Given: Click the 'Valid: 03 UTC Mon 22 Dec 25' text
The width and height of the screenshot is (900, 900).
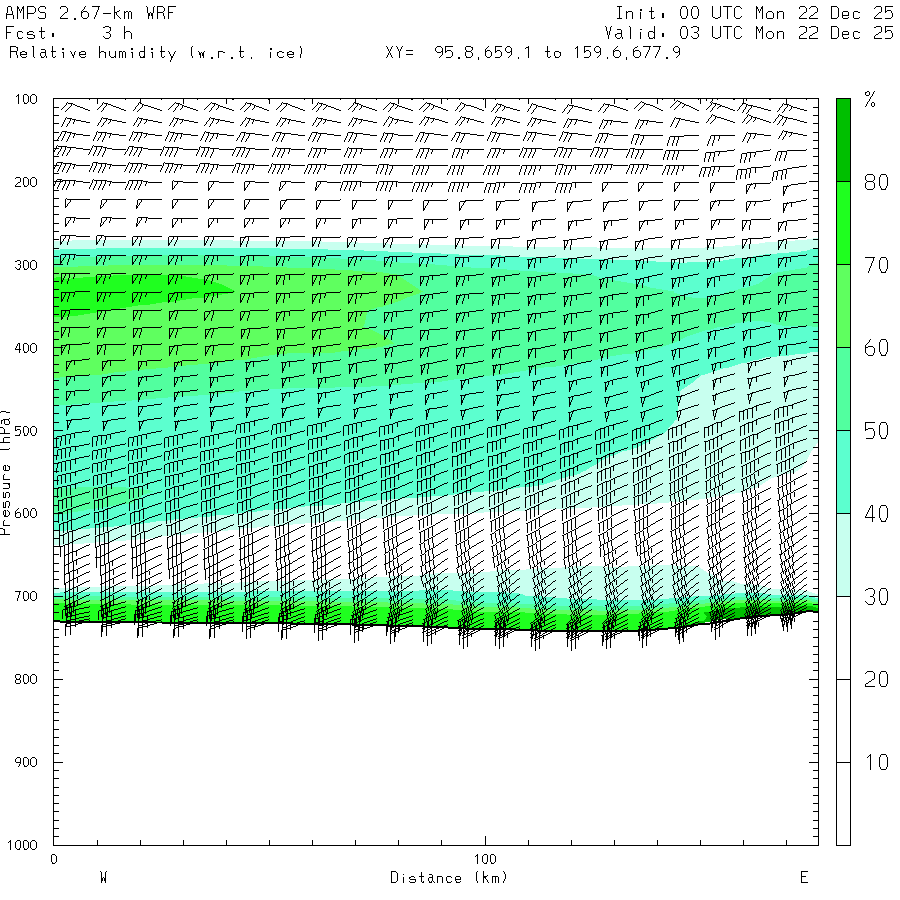Looking at the screenshot, I should tap(748, 33).
